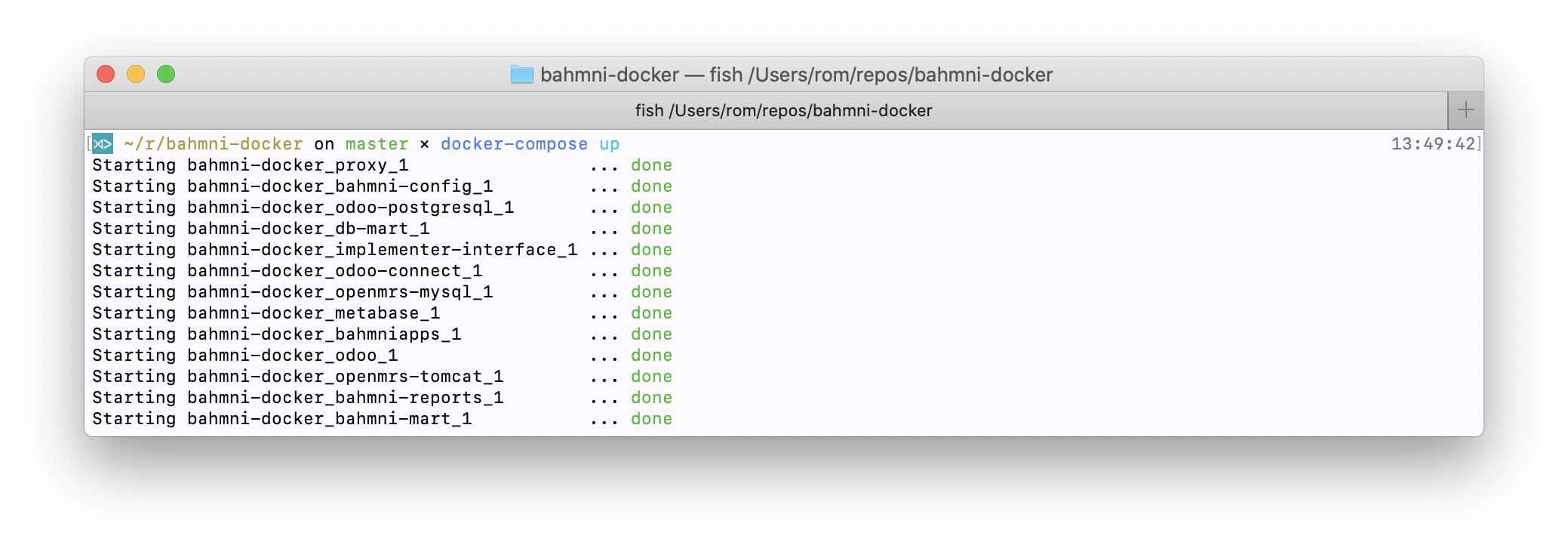Click 'done' status for db-mart_1
Screen dimensions: 1568x548
(x=651, y=229)
